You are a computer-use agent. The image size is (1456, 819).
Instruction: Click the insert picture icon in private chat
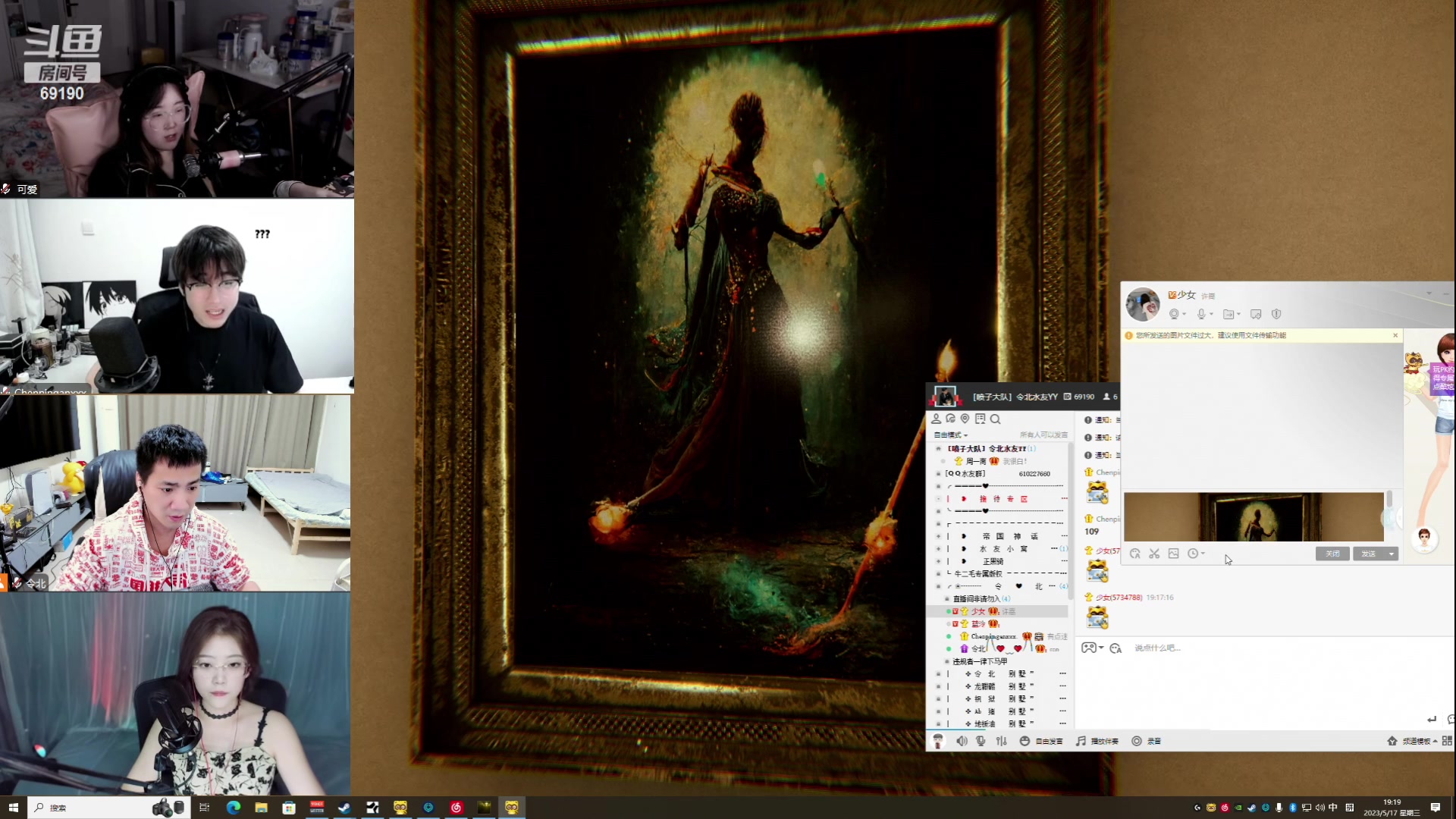click(1174, 554)
